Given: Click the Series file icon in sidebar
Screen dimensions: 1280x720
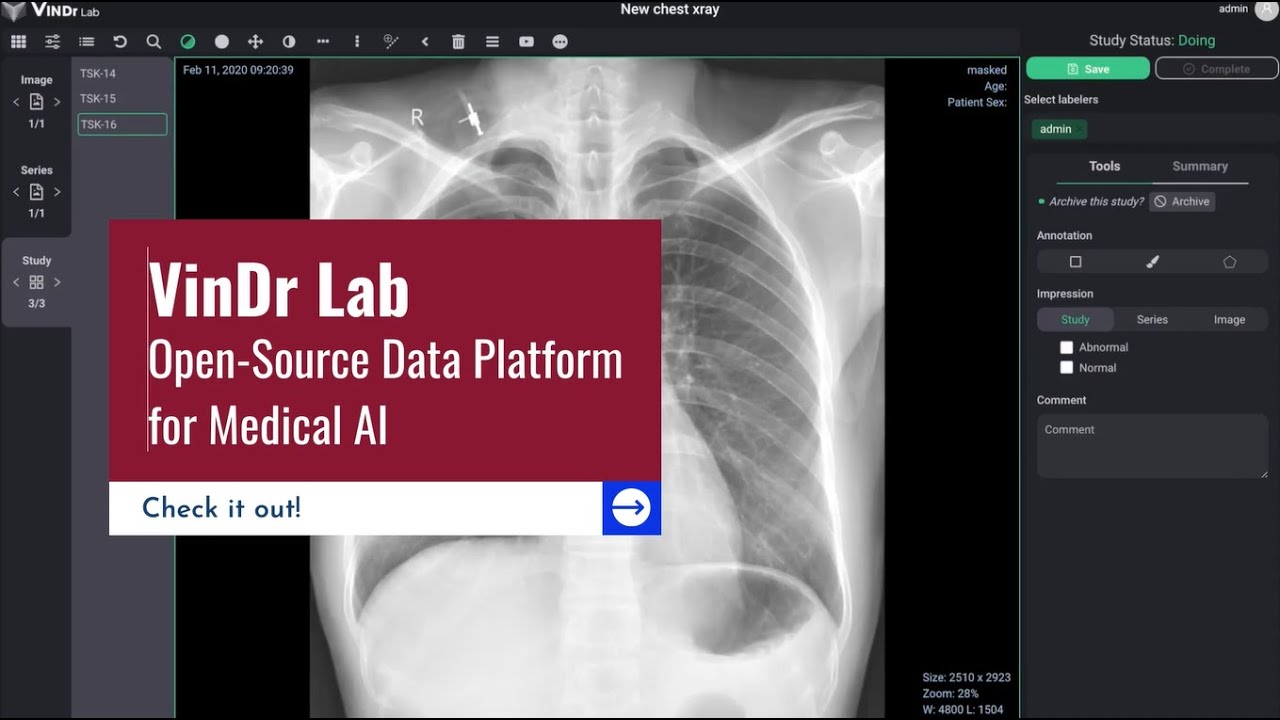Looking at the screenshot, I should click(36, 191).
